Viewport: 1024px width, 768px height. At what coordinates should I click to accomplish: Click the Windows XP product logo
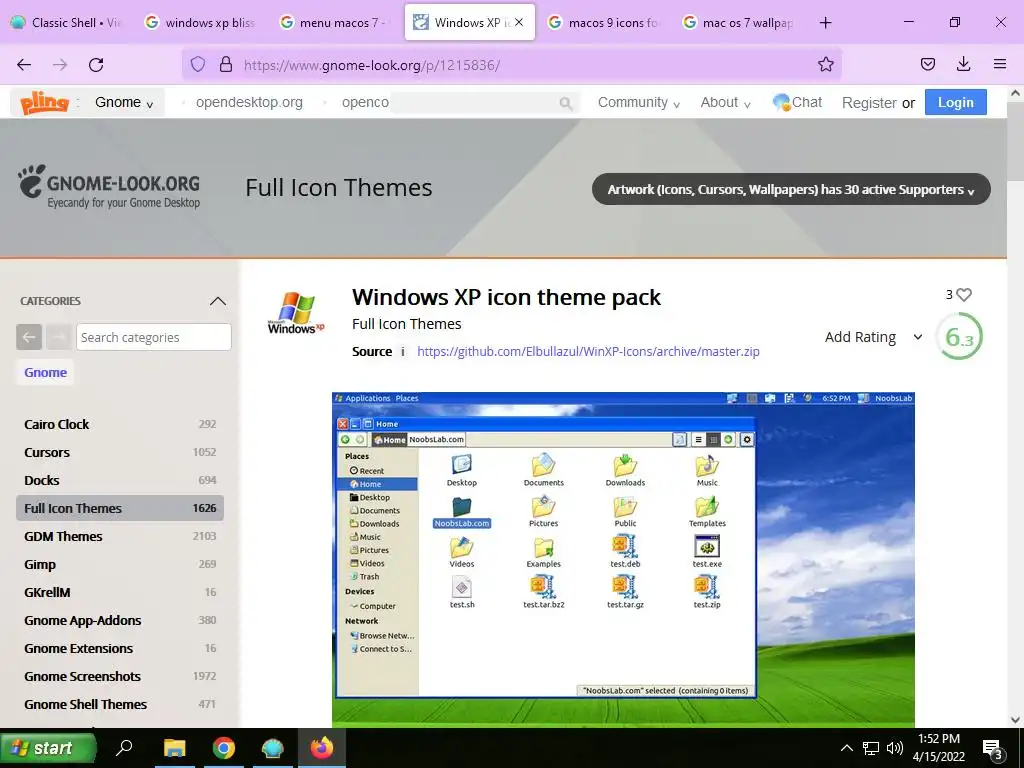click(296, 313)
